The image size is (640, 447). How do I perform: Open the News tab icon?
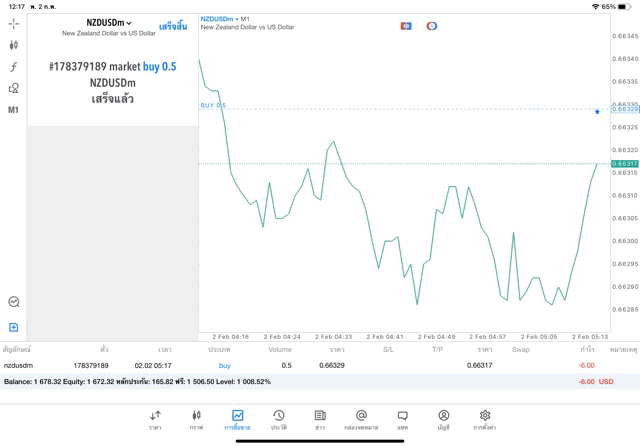click(319, 419)
